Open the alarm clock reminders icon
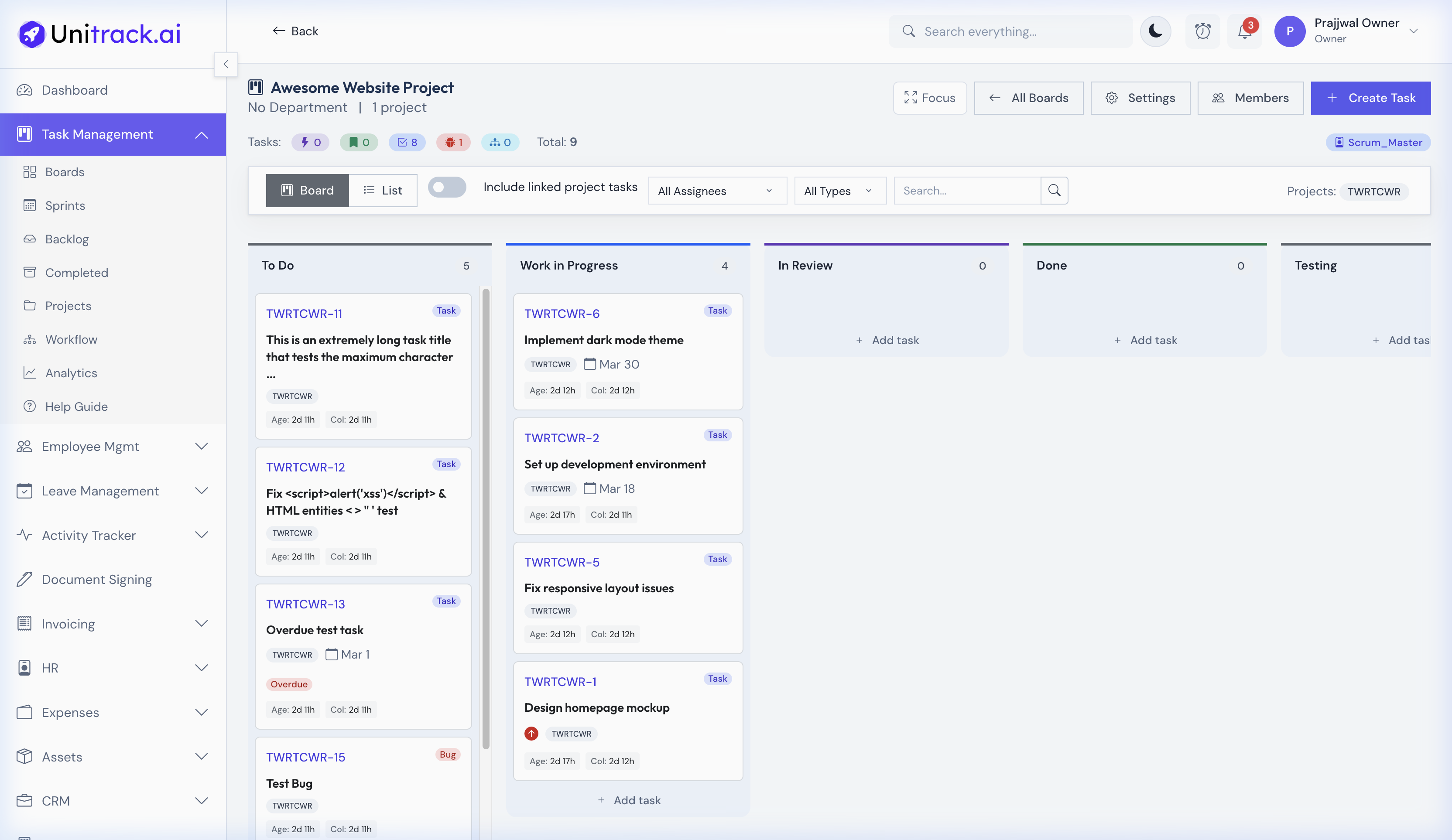 pos(1203,31)
